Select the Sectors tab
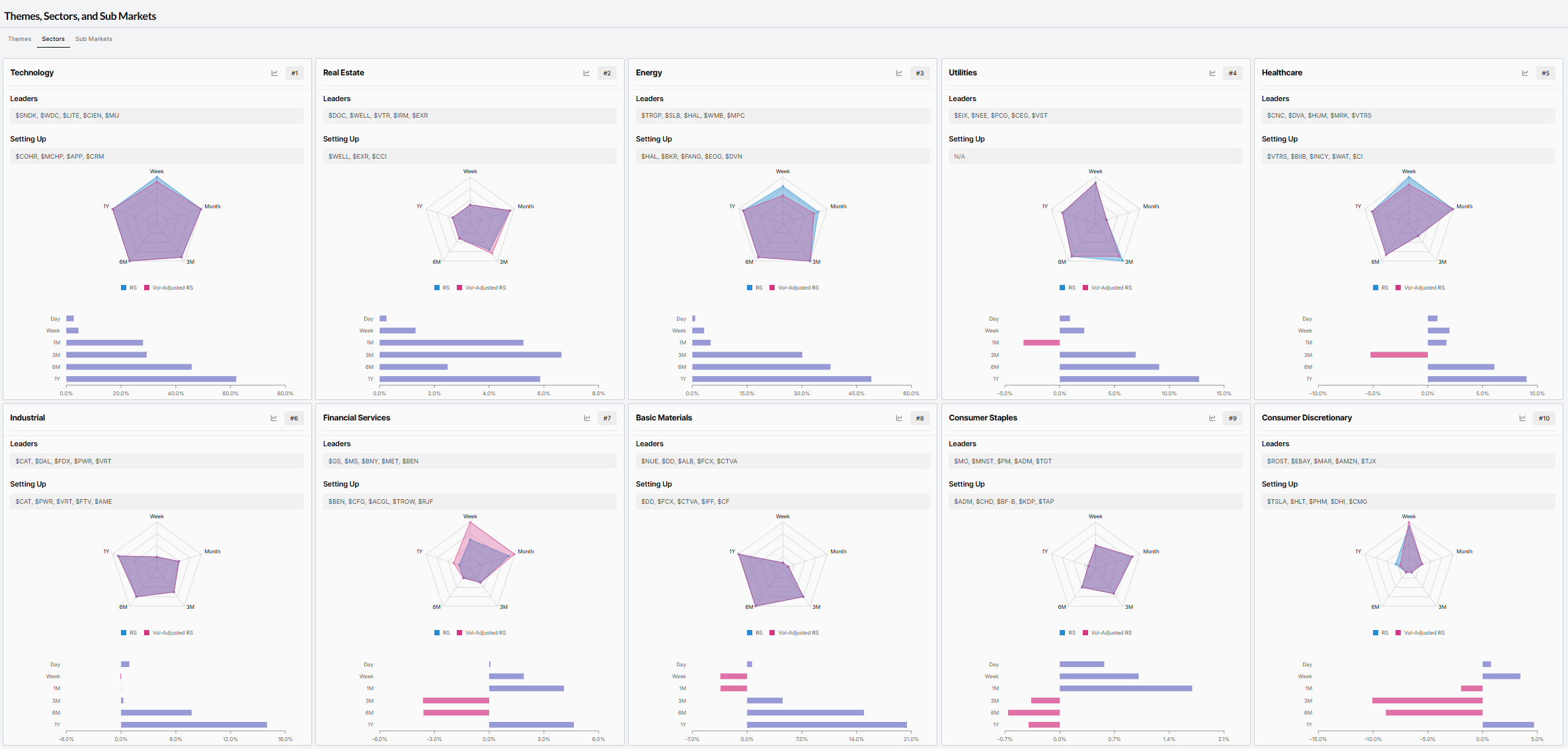Image resolution: width=1568 pixels, height=749 pixels. 54,39
